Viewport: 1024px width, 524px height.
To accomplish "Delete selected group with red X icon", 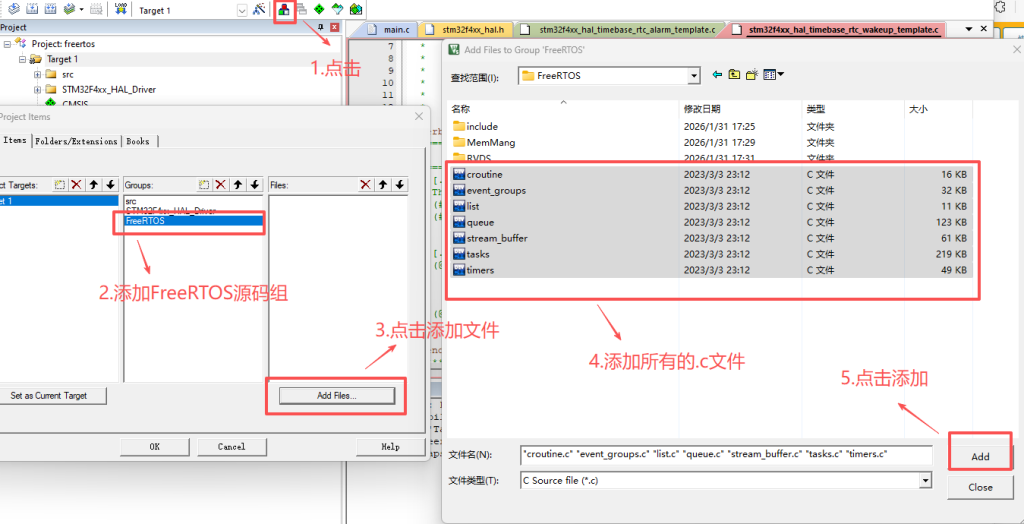I will 220,185.
